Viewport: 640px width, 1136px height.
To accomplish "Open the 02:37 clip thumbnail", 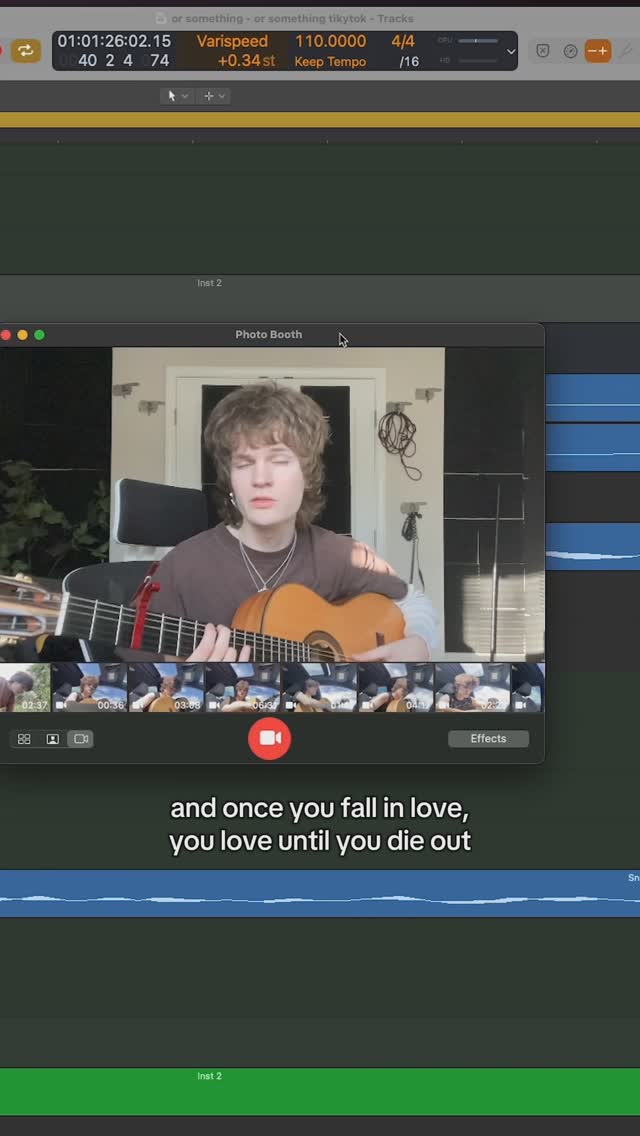I will click(24, 688).
